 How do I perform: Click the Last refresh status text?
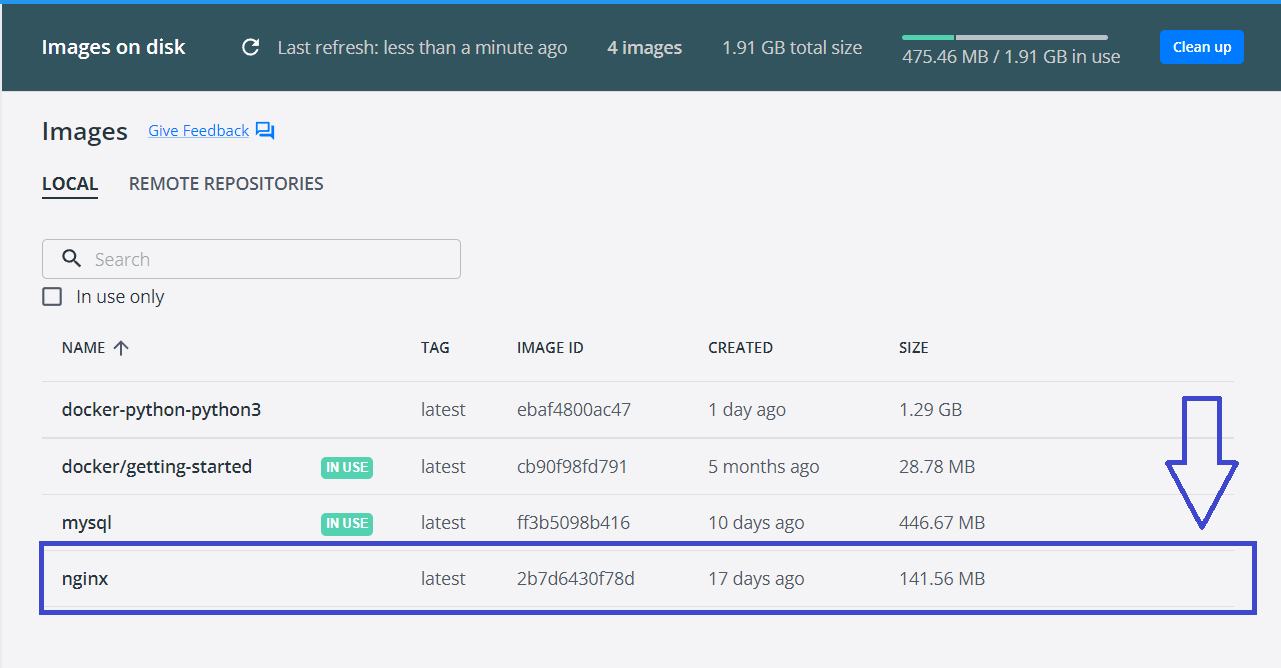pos(422,47)
